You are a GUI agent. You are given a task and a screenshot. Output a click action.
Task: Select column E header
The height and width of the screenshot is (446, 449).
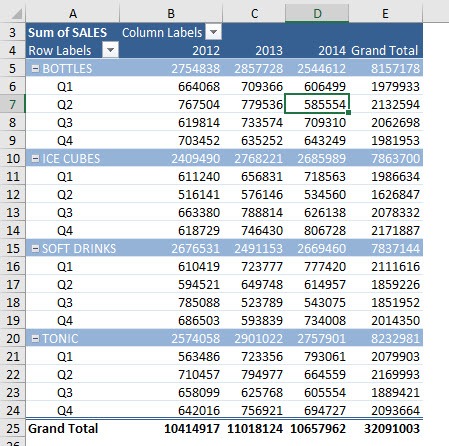point(385,13)
